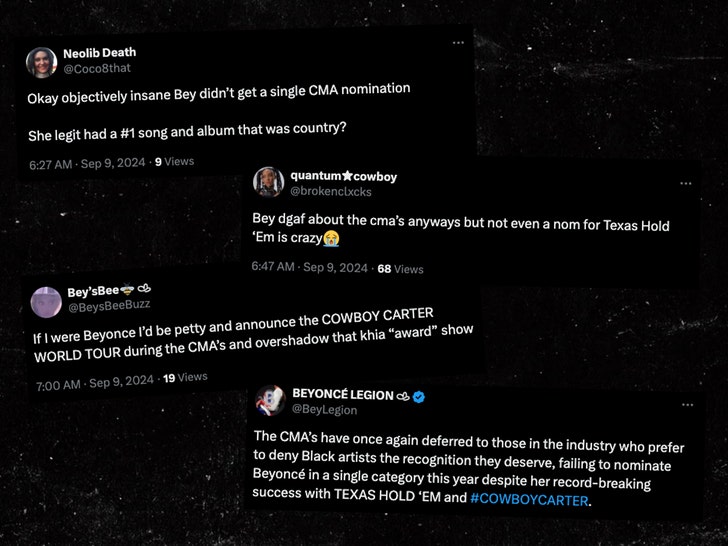Open the Bey'sBee profile avatar
728x546 pixels.
46,300
